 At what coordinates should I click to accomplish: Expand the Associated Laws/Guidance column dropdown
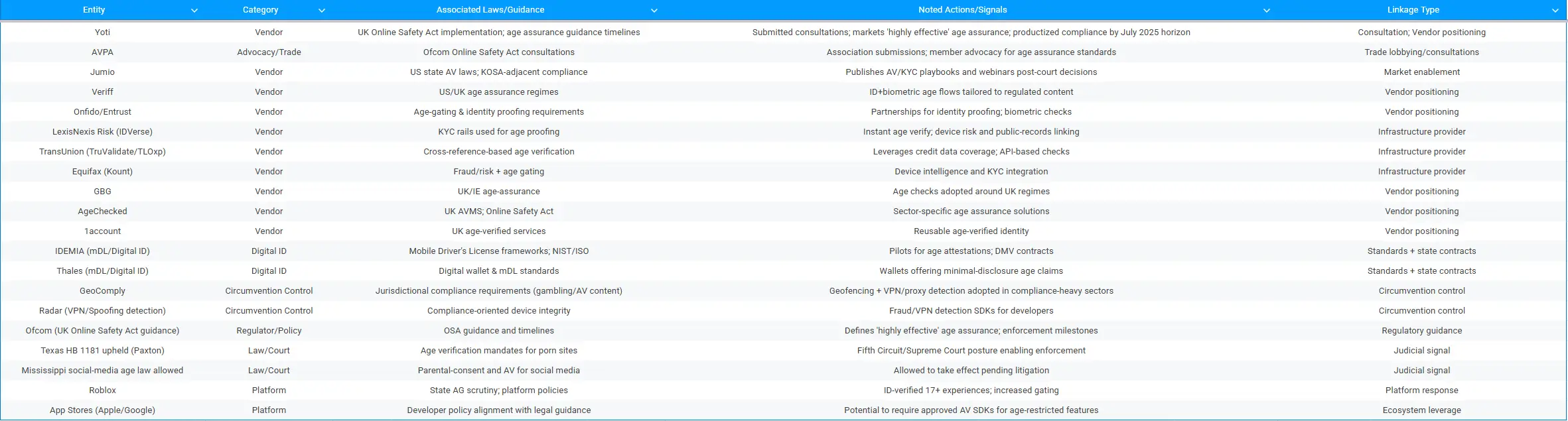(654, 11)
